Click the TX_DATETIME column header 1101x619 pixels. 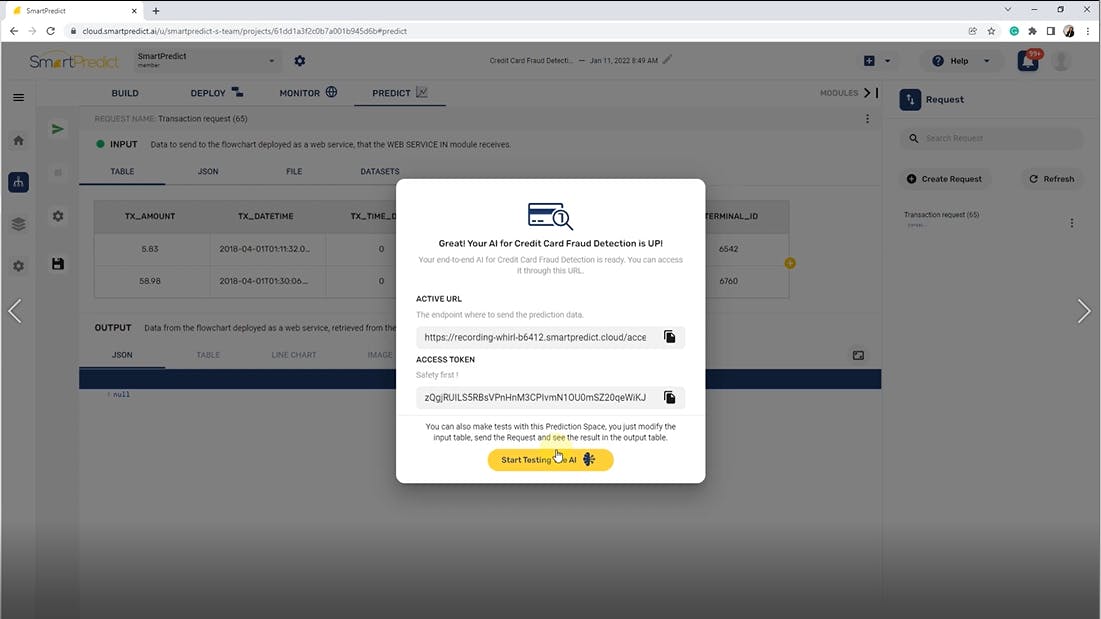point(265,216)
